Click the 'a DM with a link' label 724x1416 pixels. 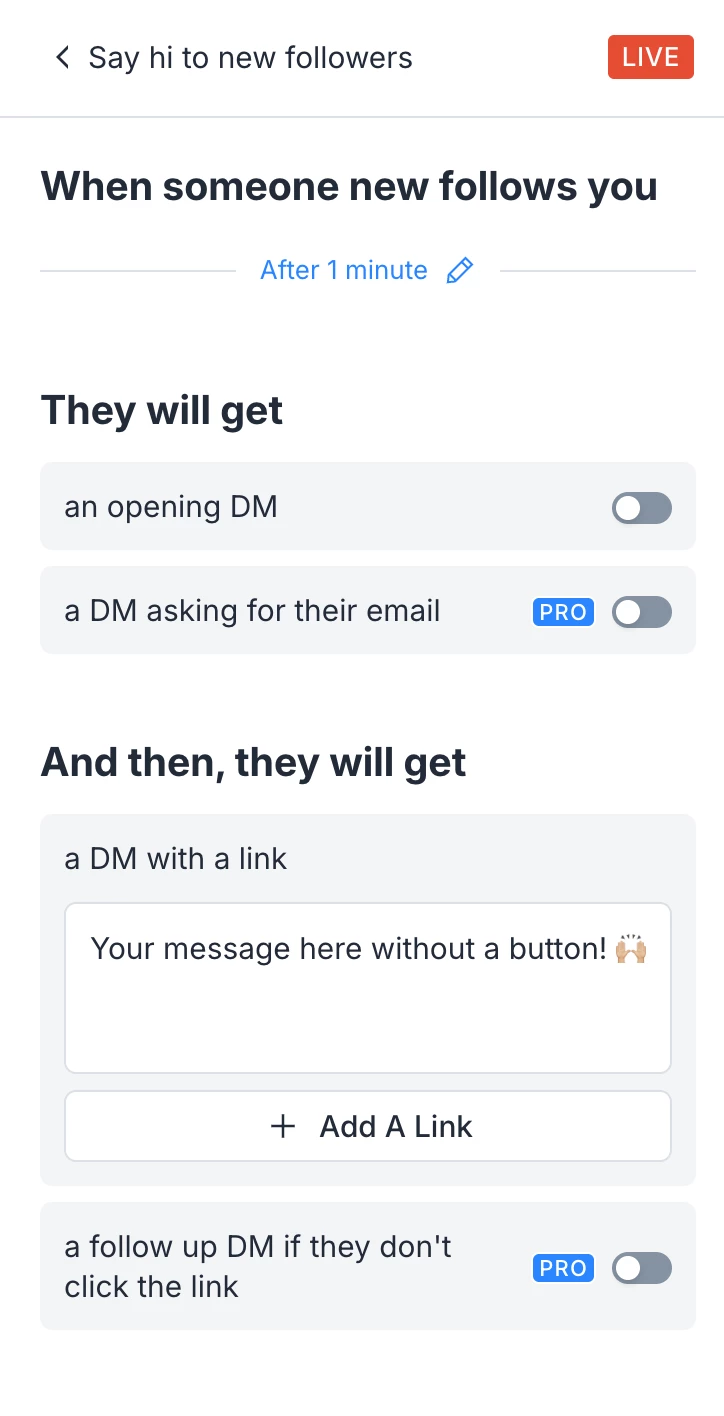click(x=176, y=858)
